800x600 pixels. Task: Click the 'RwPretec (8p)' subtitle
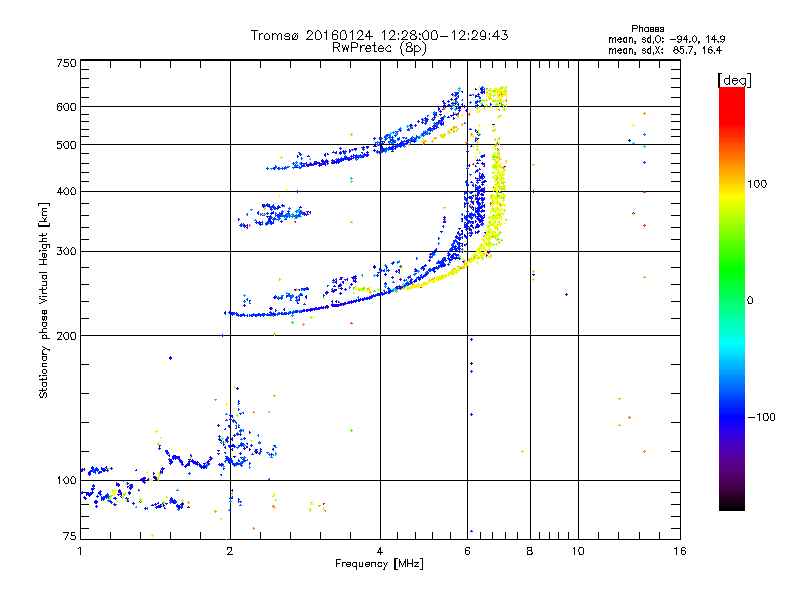click(x=379, y=48)
